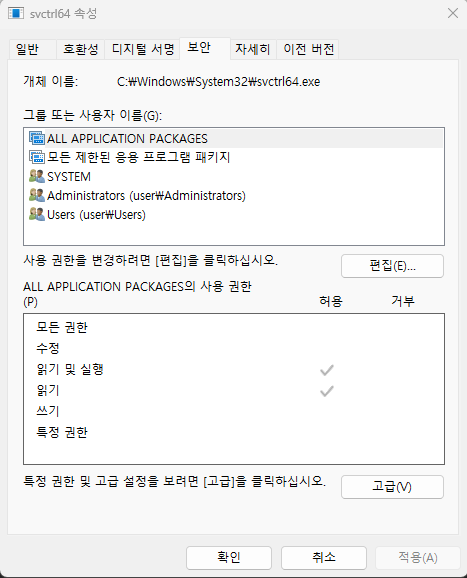Image resolution: width=467 pixels, height=578 pixels.
Task: Open the 자세히 tab
Action: coord(253,49)
